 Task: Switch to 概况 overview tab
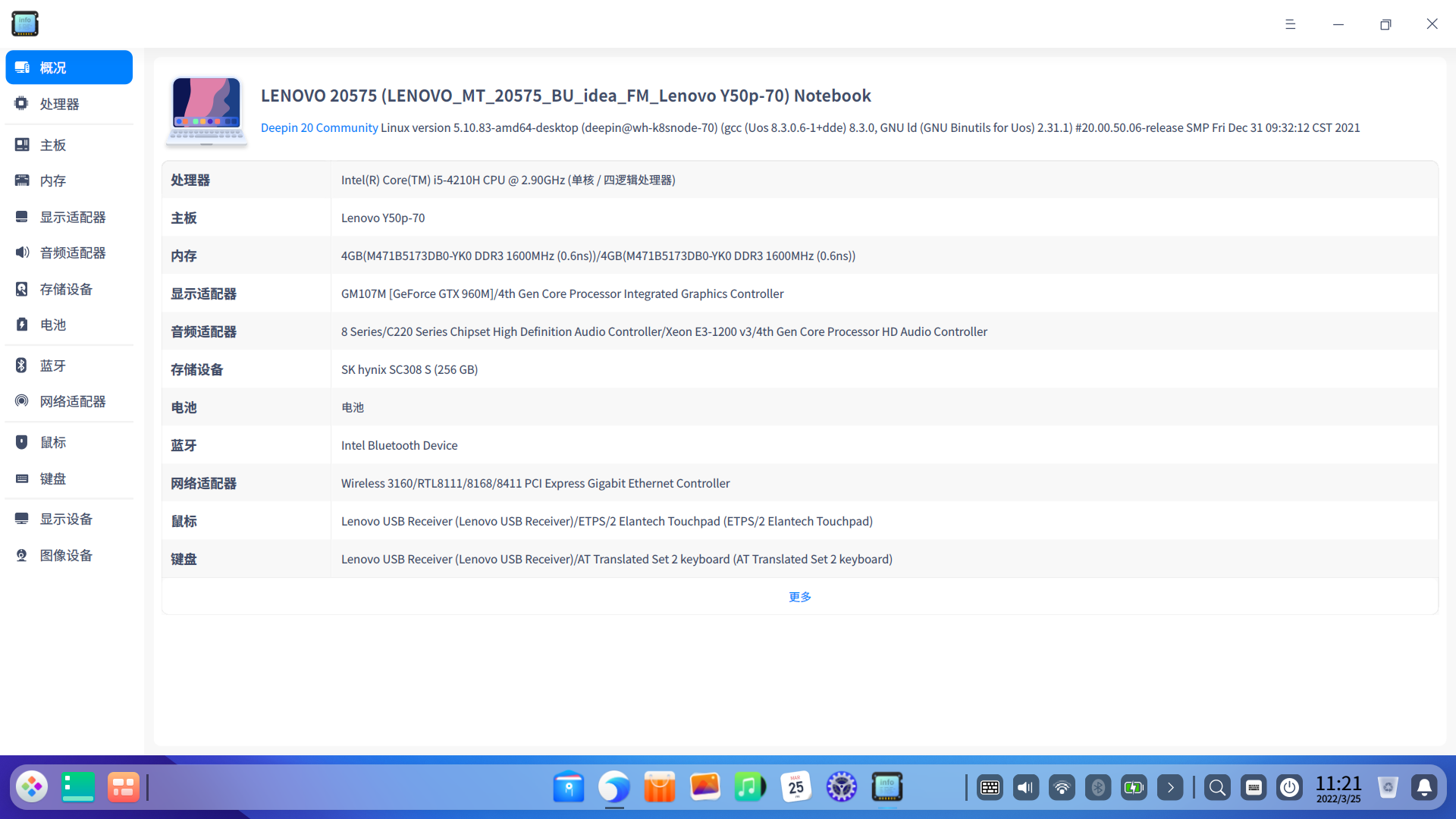[68, 67]
